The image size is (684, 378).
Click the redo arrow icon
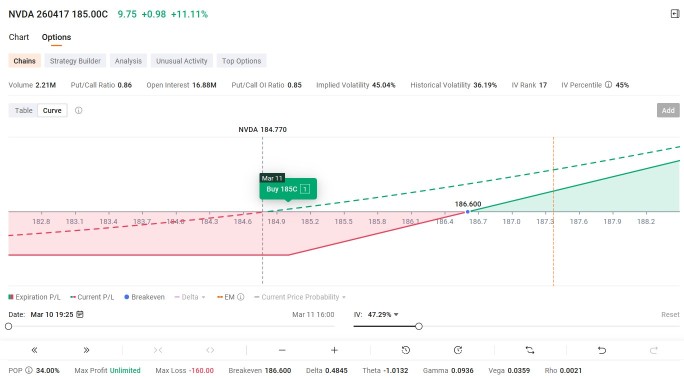(653, 350)
